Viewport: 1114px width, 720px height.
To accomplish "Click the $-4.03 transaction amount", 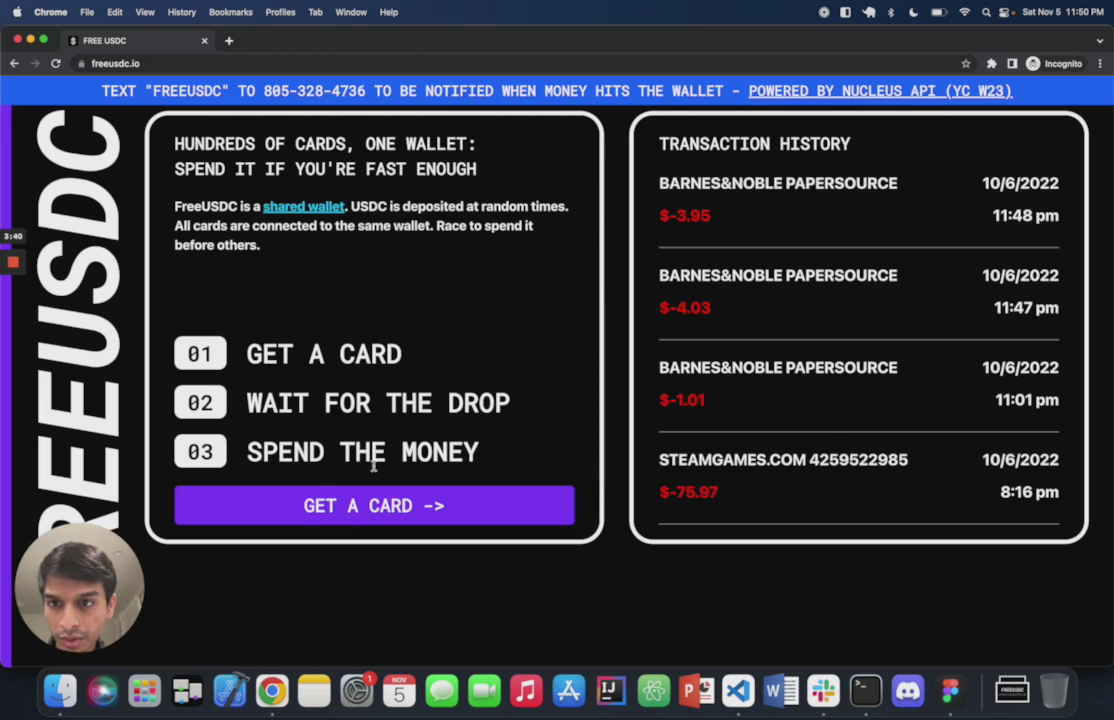I will click(x=684, y=308).
